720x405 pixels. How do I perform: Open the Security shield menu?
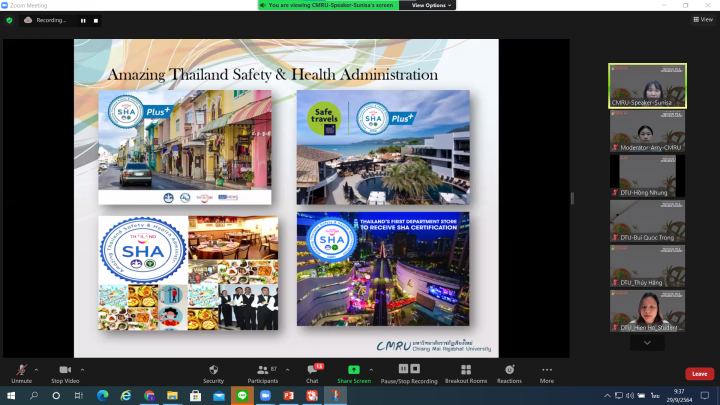click(x=214, y=374)
